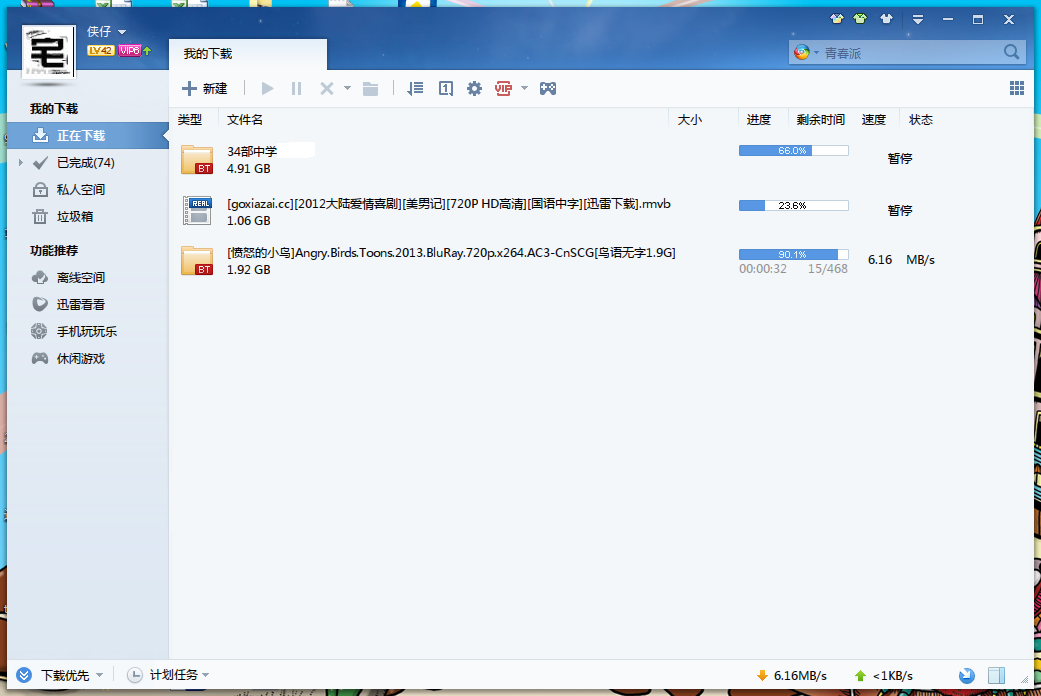Viewport: 1041px width, 696px height.
Task: Click the Xunlei bird icon in status bar
Action: [x=967, y=675]
